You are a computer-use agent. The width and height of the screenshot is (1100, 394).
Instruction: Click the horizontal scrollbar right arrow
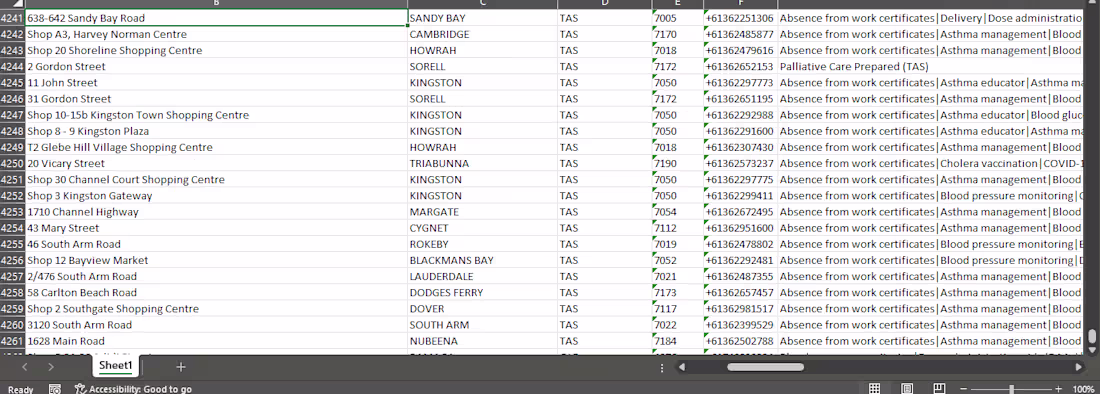click(1078, 367)
